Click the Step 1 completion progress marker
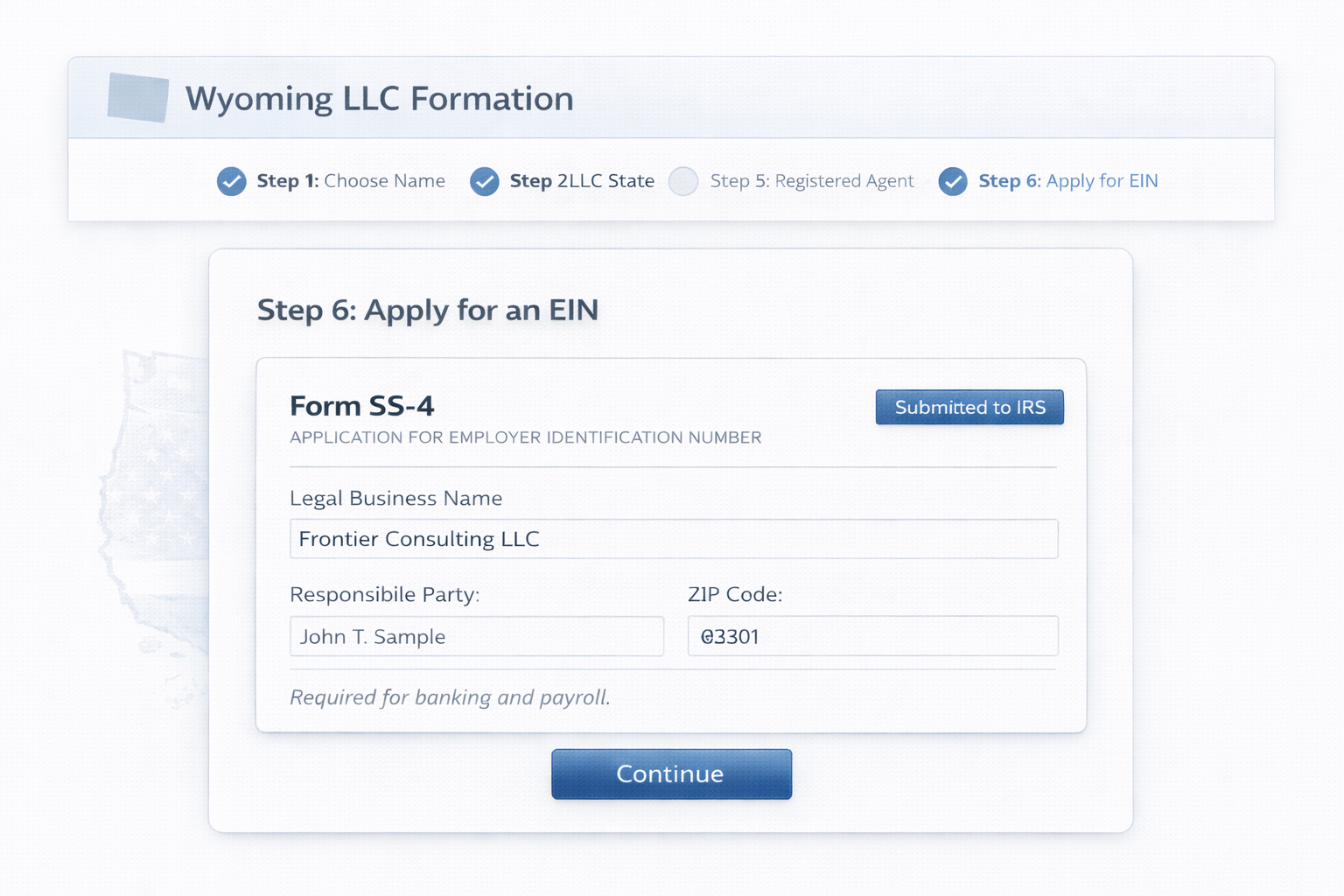The height and width of the screenshot is (896, 1344). coord(231,181)
